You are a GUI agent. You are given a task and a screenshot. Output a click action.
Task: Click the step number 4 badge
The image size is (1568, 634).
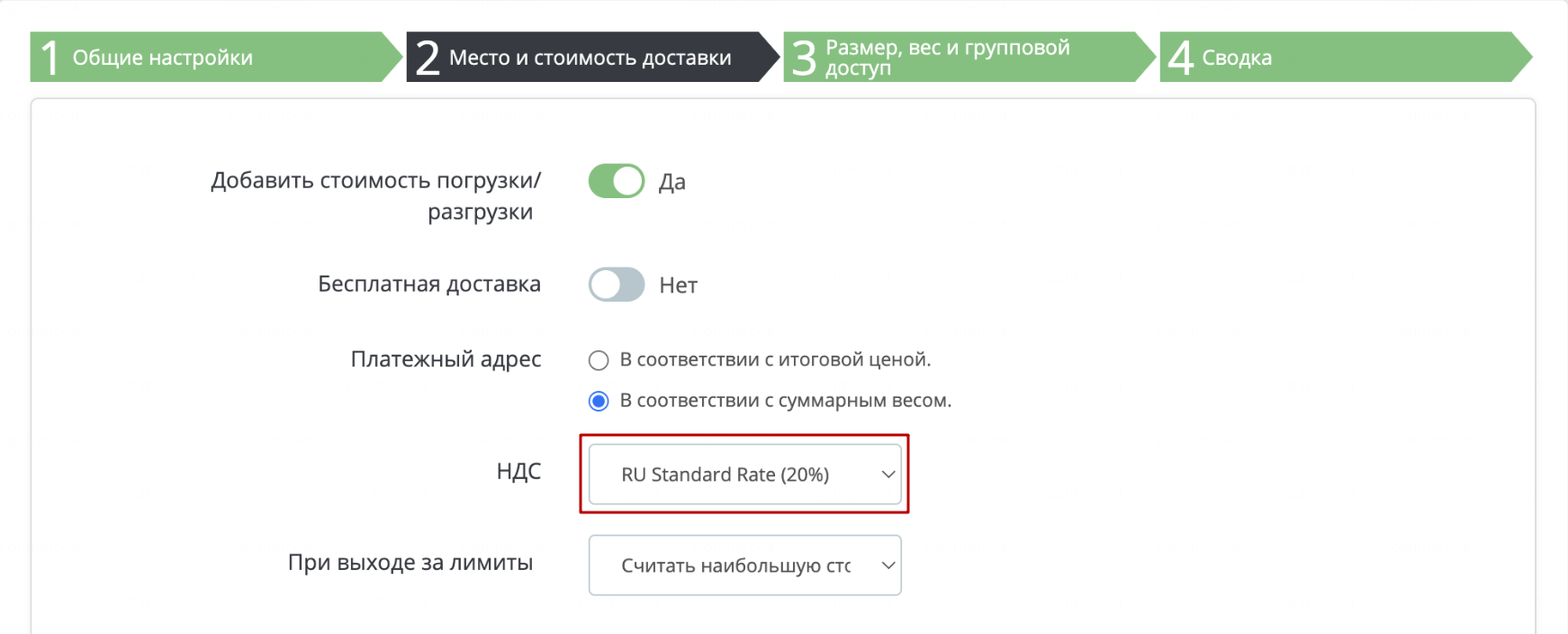1181,58
